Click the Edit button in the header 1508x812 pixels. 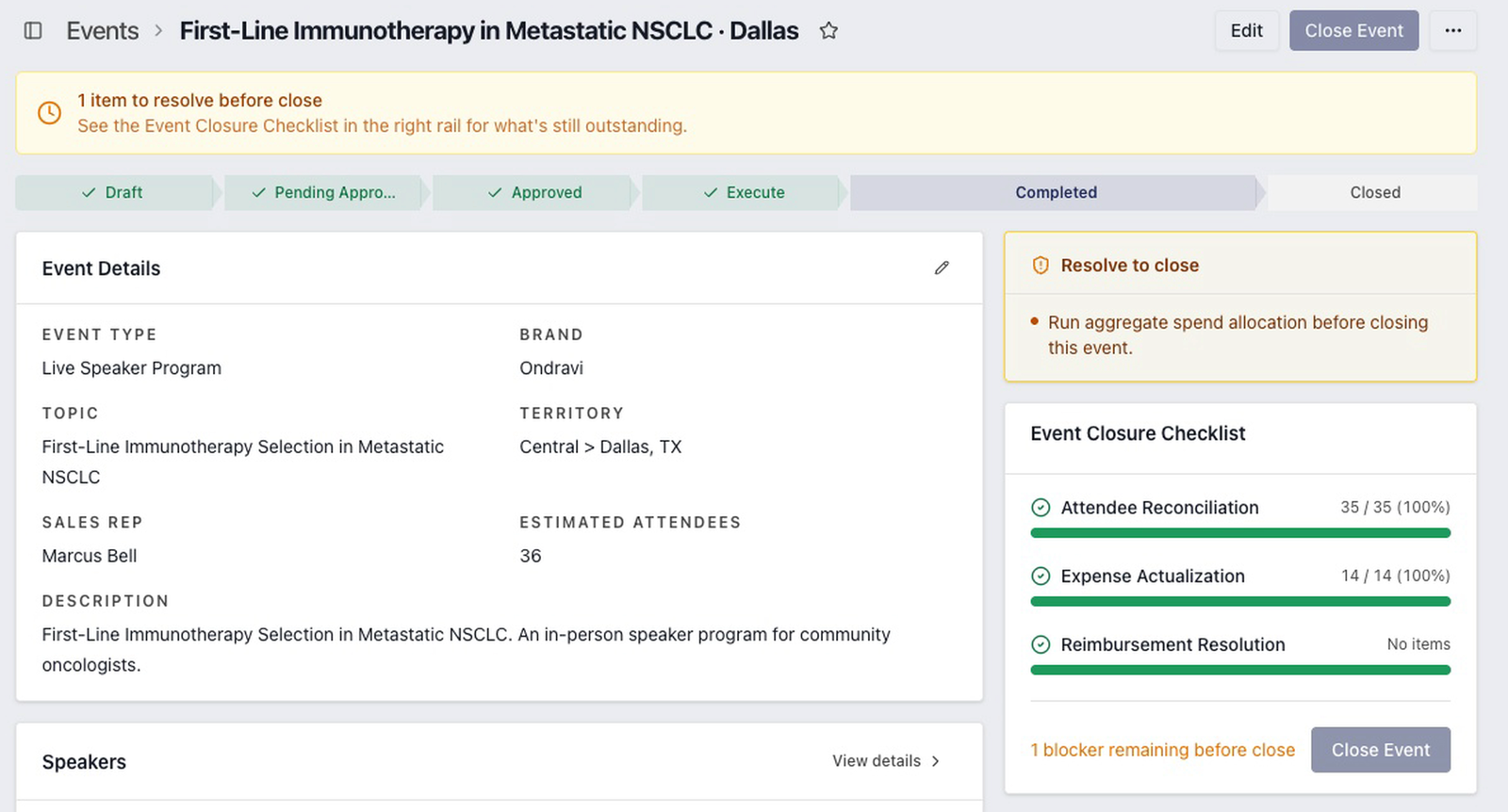coord(1246,31)
